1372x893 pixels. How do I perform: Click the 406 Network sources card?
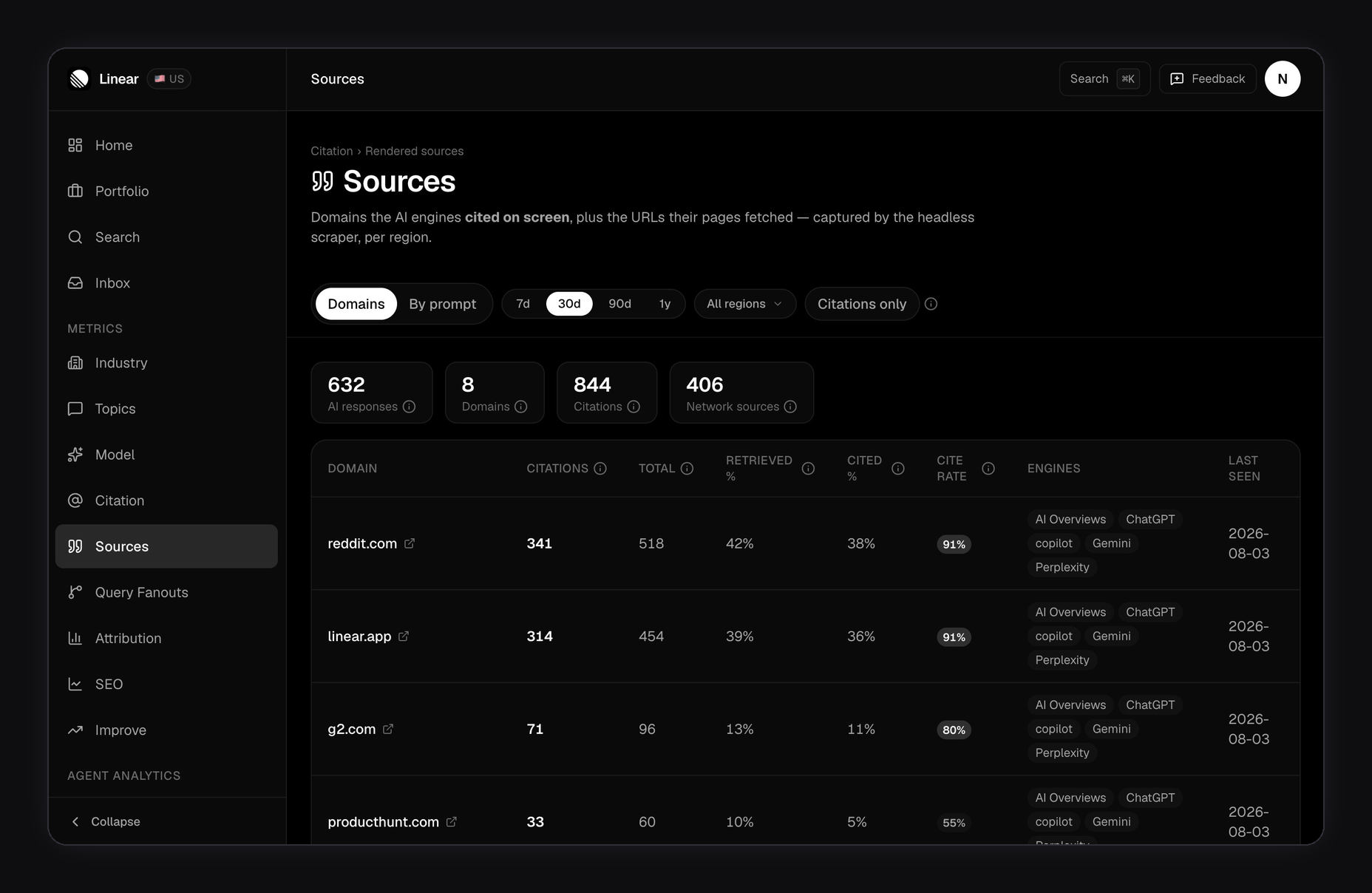pyautogui.click(x=741, y=393)
